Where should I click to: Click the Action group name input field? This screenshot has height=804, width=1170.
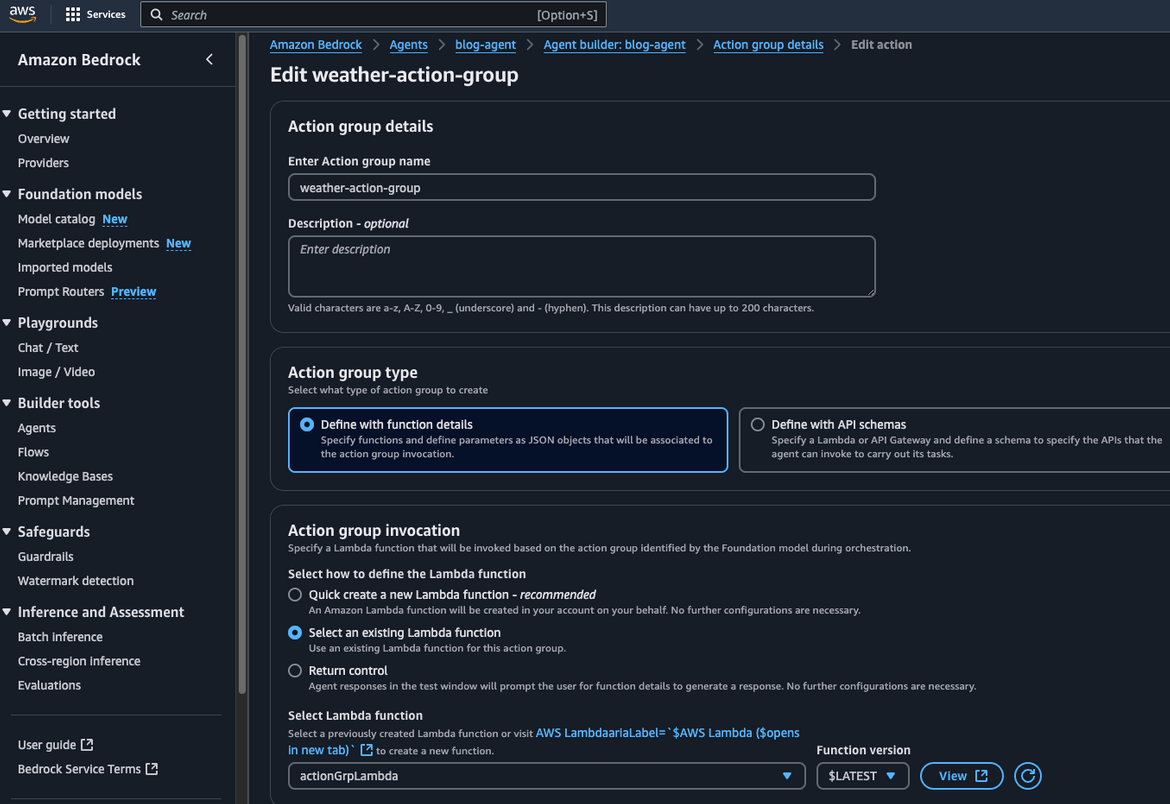coord(581,187)
